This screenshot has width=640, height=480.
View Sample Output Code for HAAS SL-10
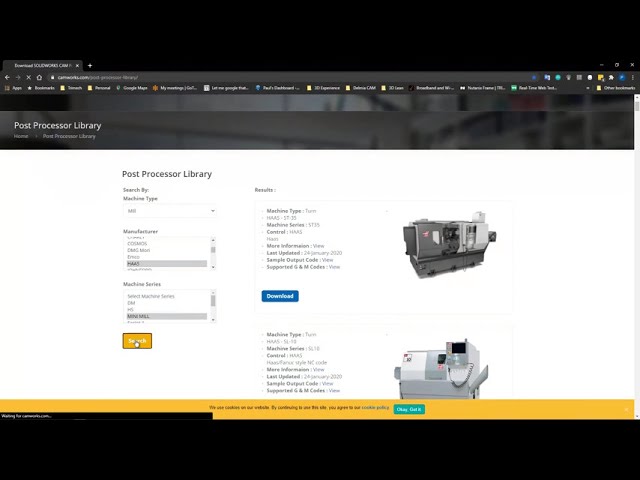click(327, 384)
